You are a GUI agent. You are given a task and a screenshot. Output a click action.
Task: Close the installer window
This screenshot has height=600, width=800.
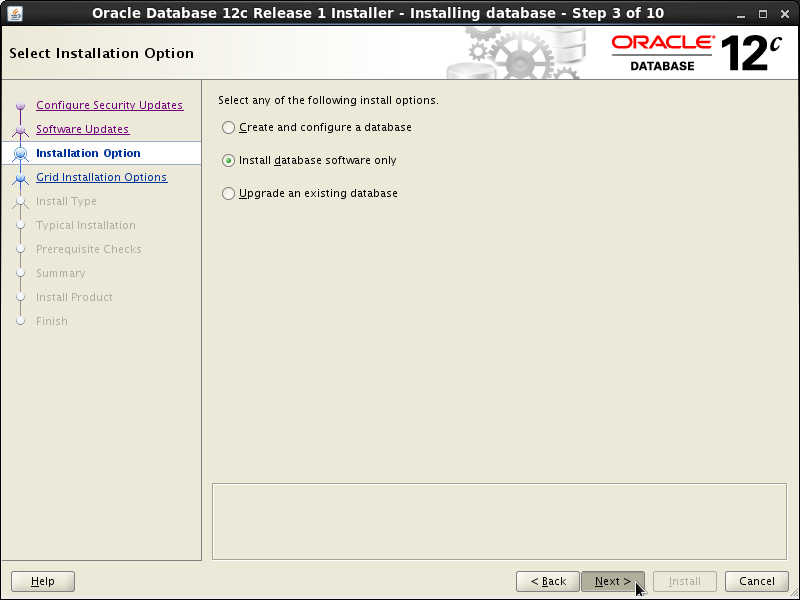pos(785,14)
